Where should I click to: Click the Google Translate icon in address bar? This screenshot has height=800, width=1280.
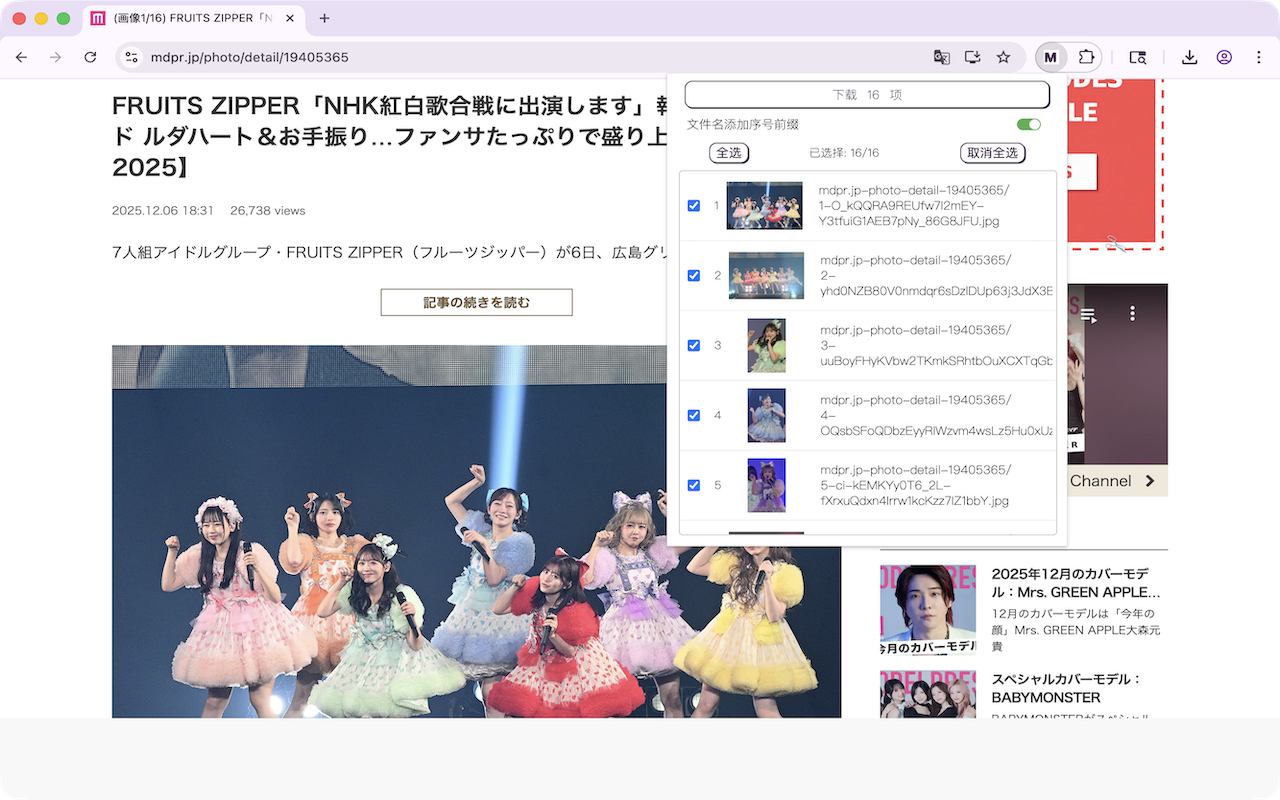941,57
